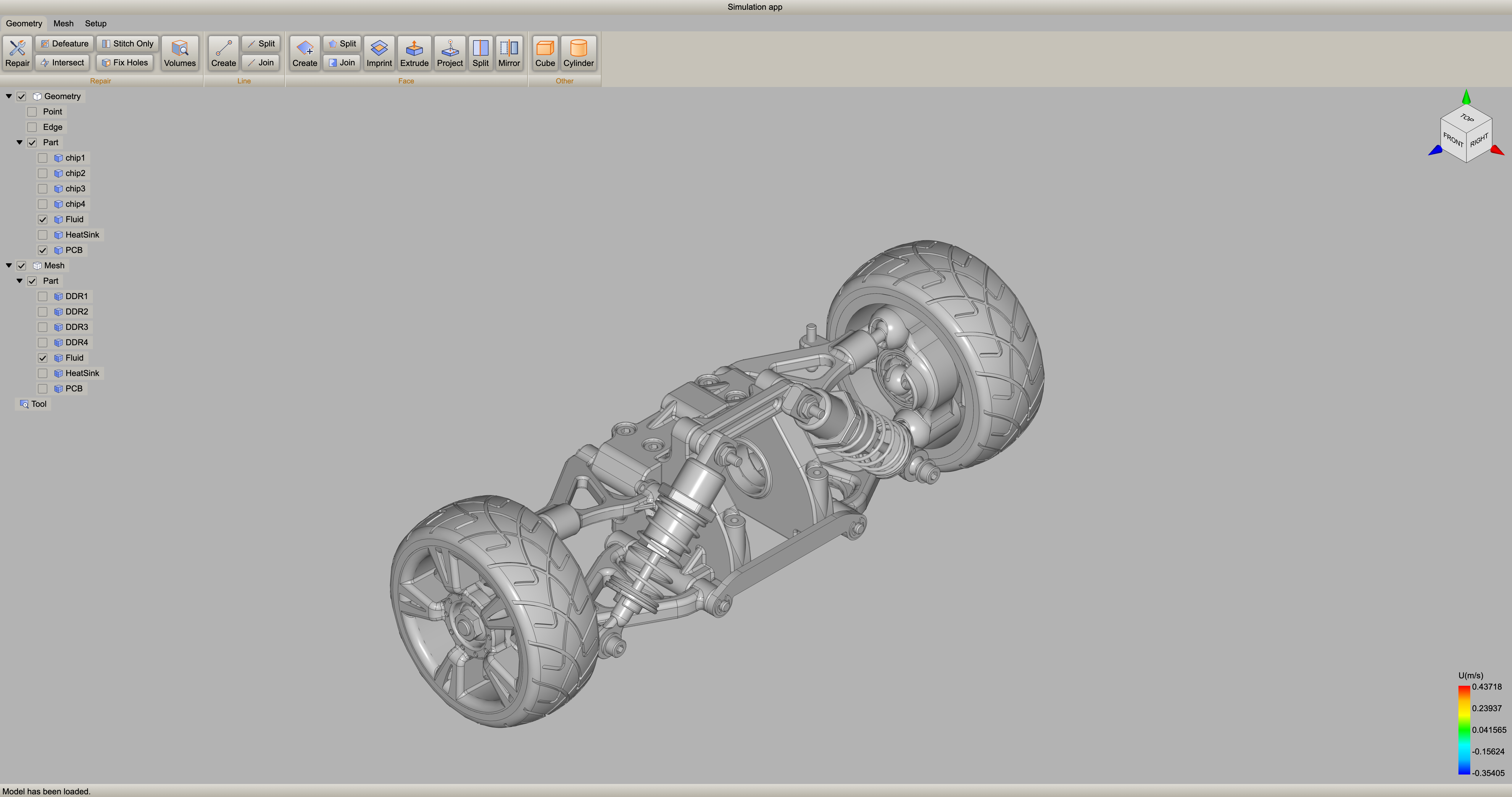This screenshot has width=1512, height=797.
Task: Click the Extrude face tool
Action: [414, 53]
